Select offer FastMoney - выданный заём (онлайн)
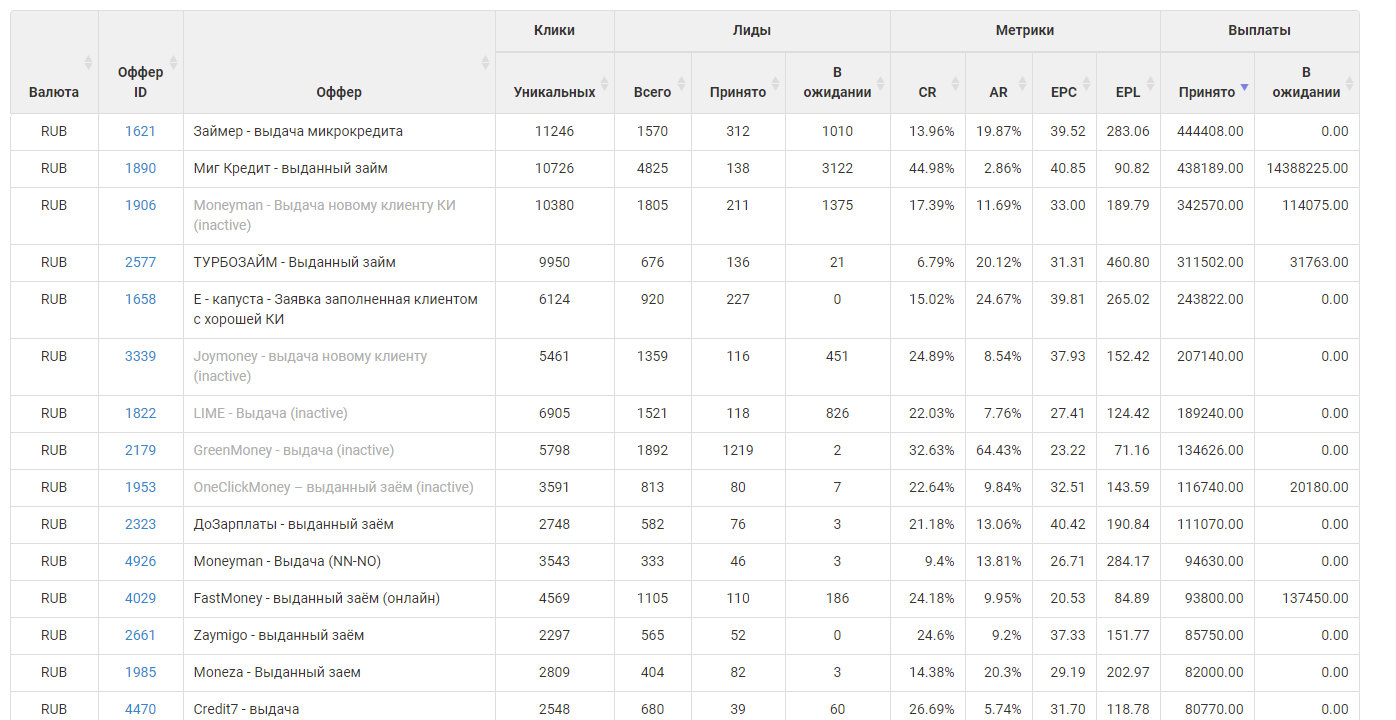1396x720 pixels. click(317, 598)
